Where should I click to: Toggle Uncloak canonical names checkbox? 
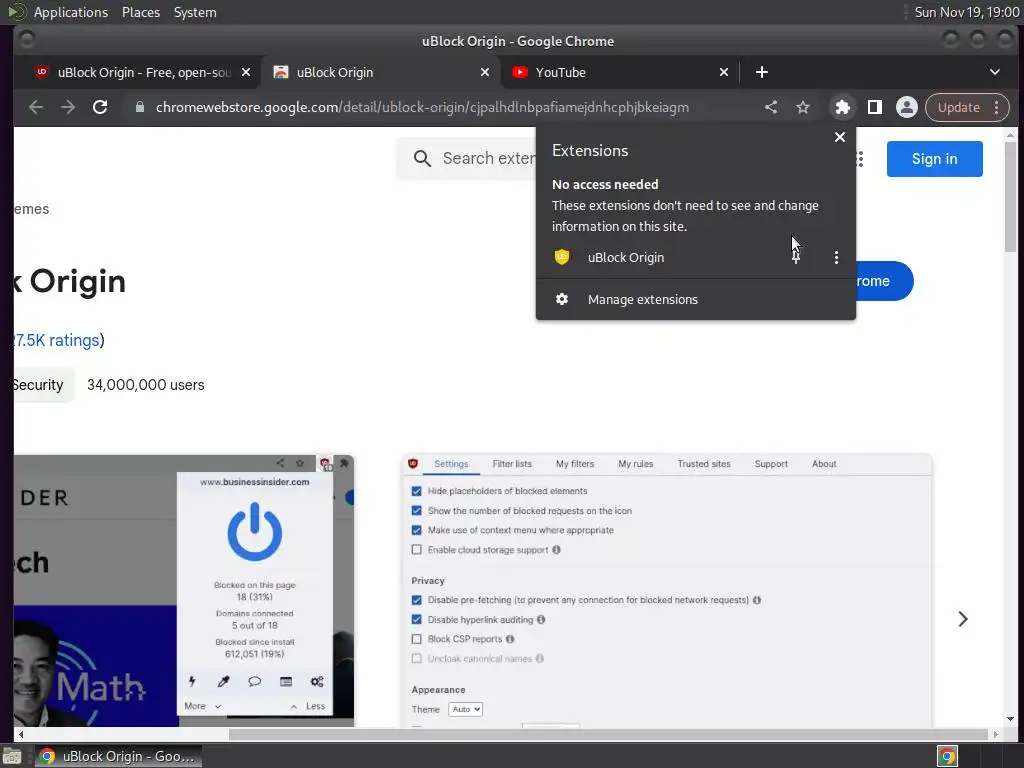[417, 659]
